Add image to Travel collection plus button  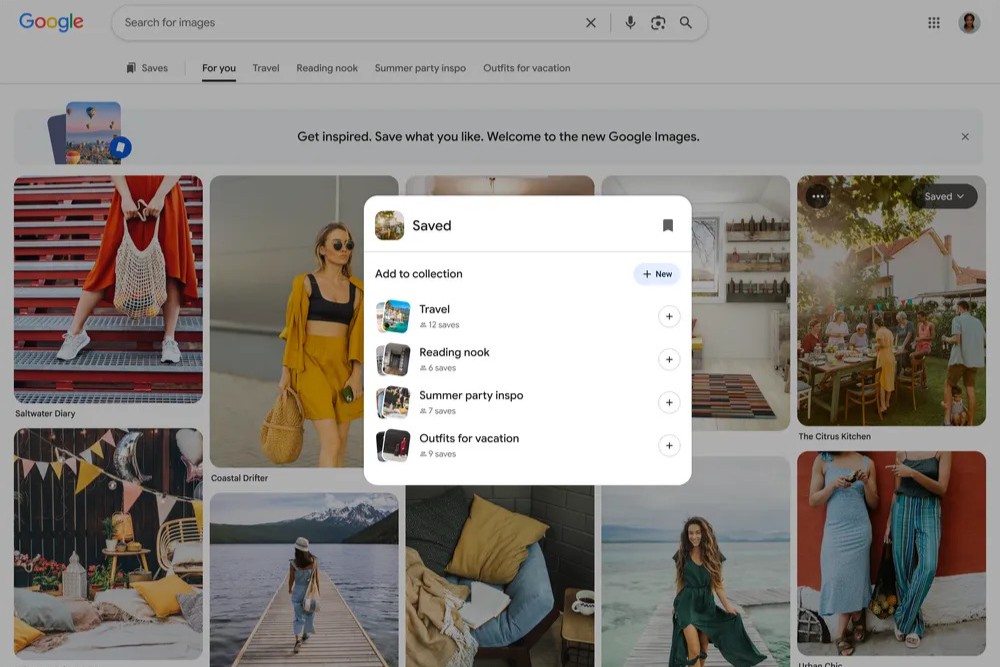(x=669, y=316)
